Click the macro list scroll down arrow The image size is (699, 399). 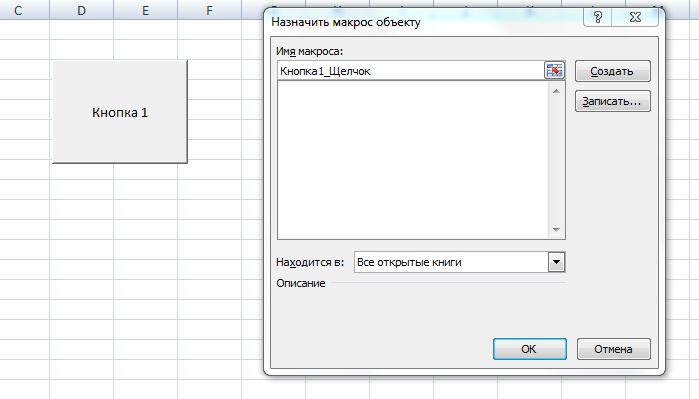[556, 230]
